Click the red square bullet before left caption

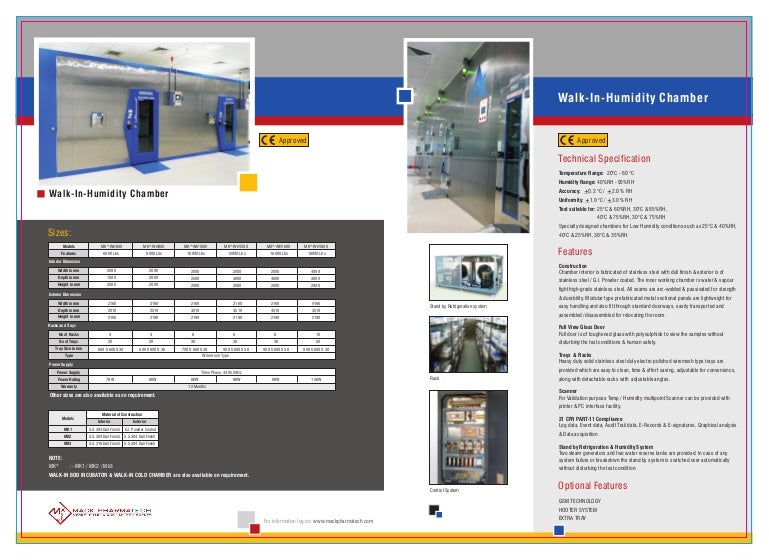tap(41, 194)
